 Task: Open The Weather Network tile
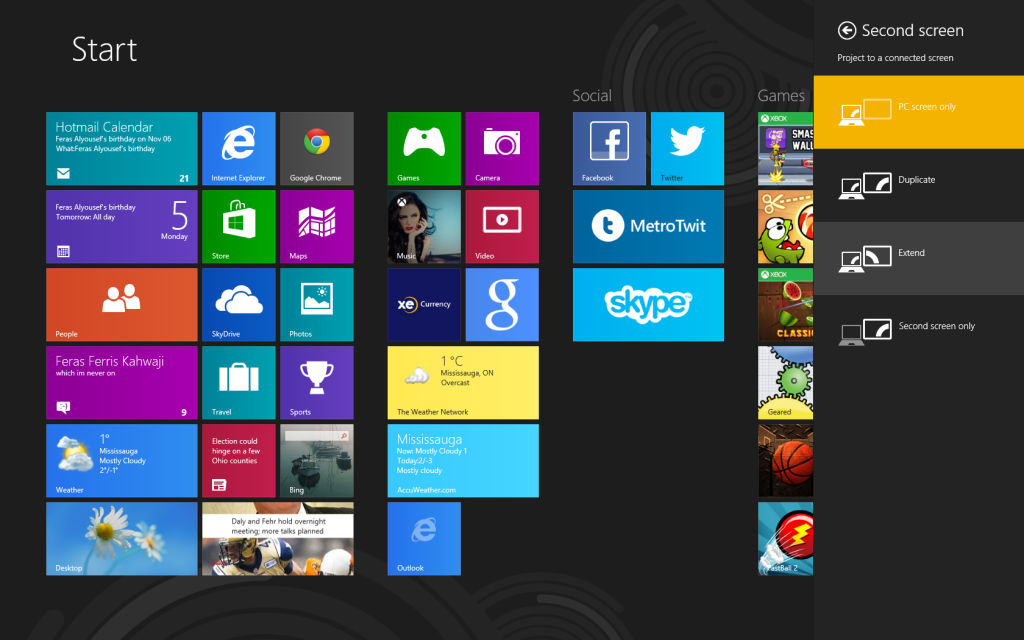pyautogui.click(x=463, y=383)
